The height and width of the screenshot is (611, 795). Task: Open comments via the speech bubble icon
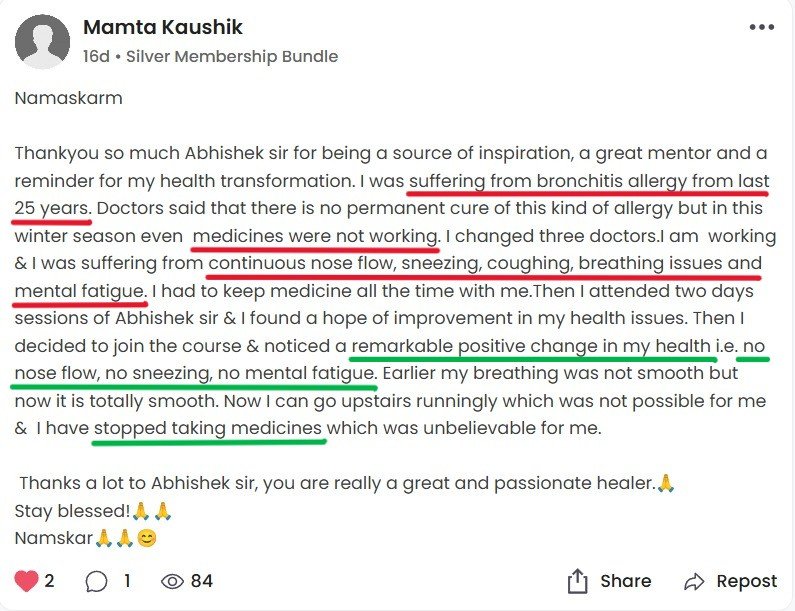coord(97,581)
